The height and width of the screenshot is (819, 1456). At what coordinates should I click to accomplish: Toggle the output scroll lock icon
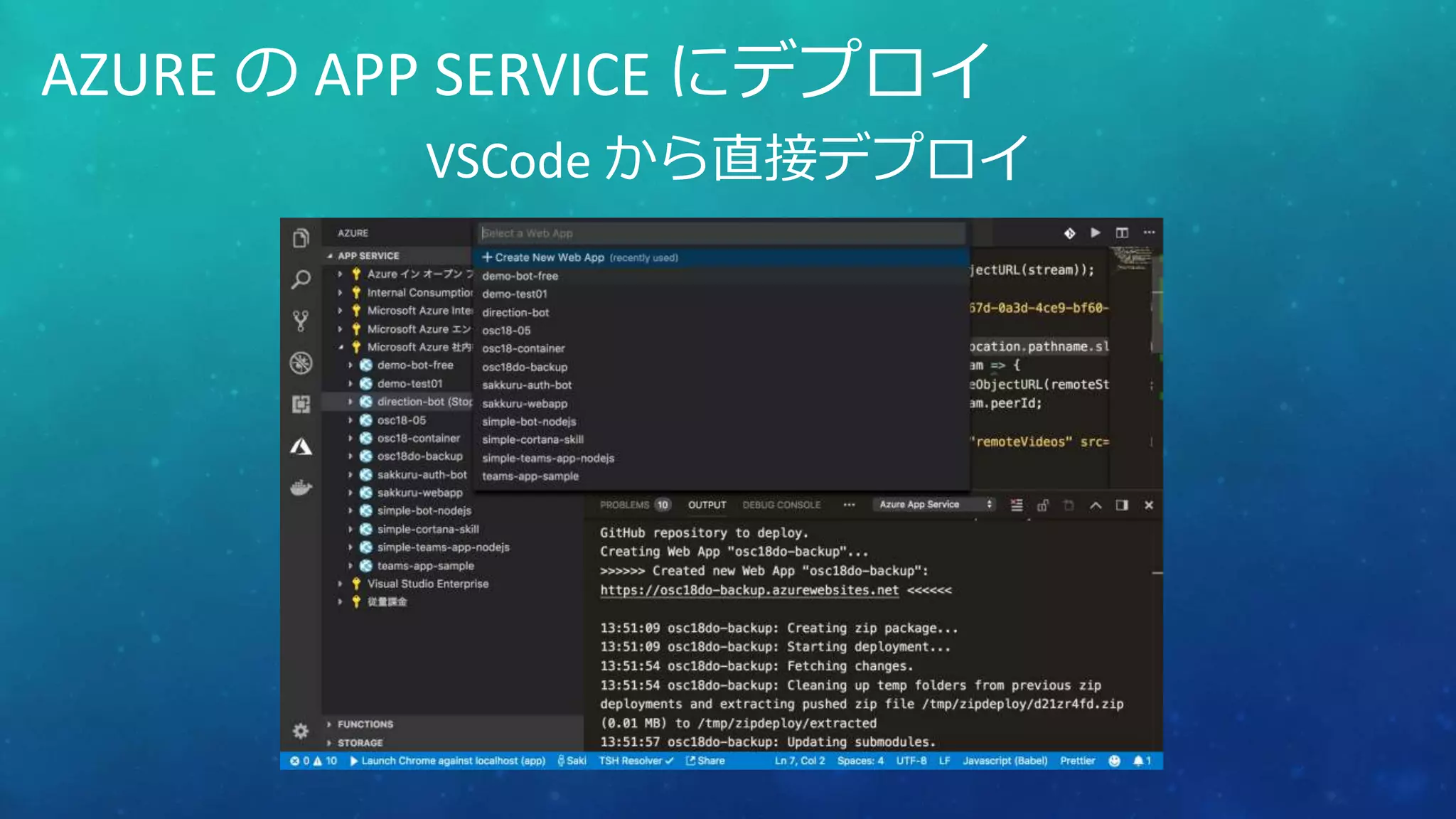[1043, 505]
